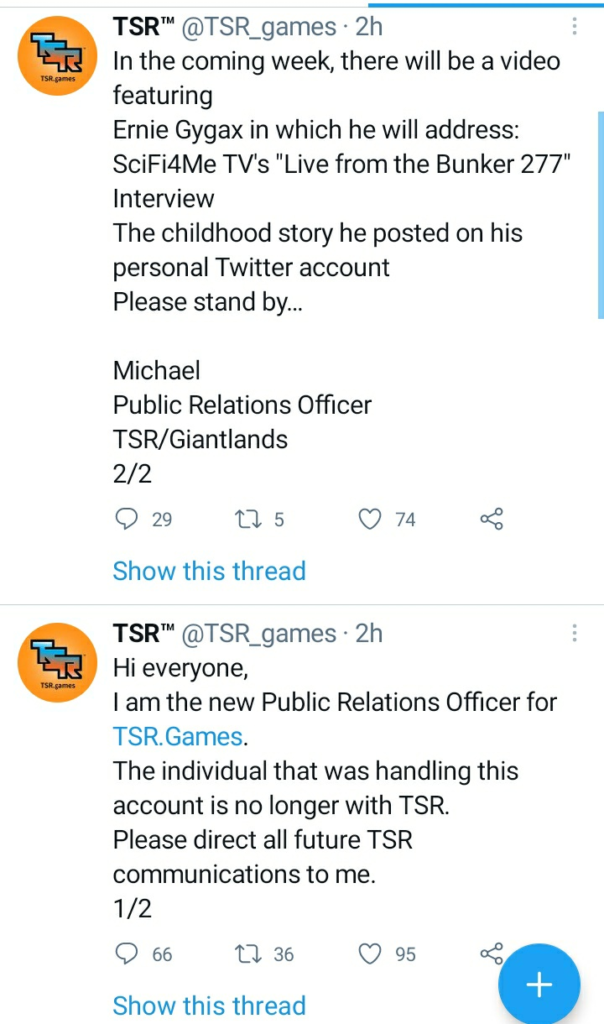604x1024 pixels.
Task: Tap the share icon on the second tweet
Action: pyautogui.click(x=491, y=954)
